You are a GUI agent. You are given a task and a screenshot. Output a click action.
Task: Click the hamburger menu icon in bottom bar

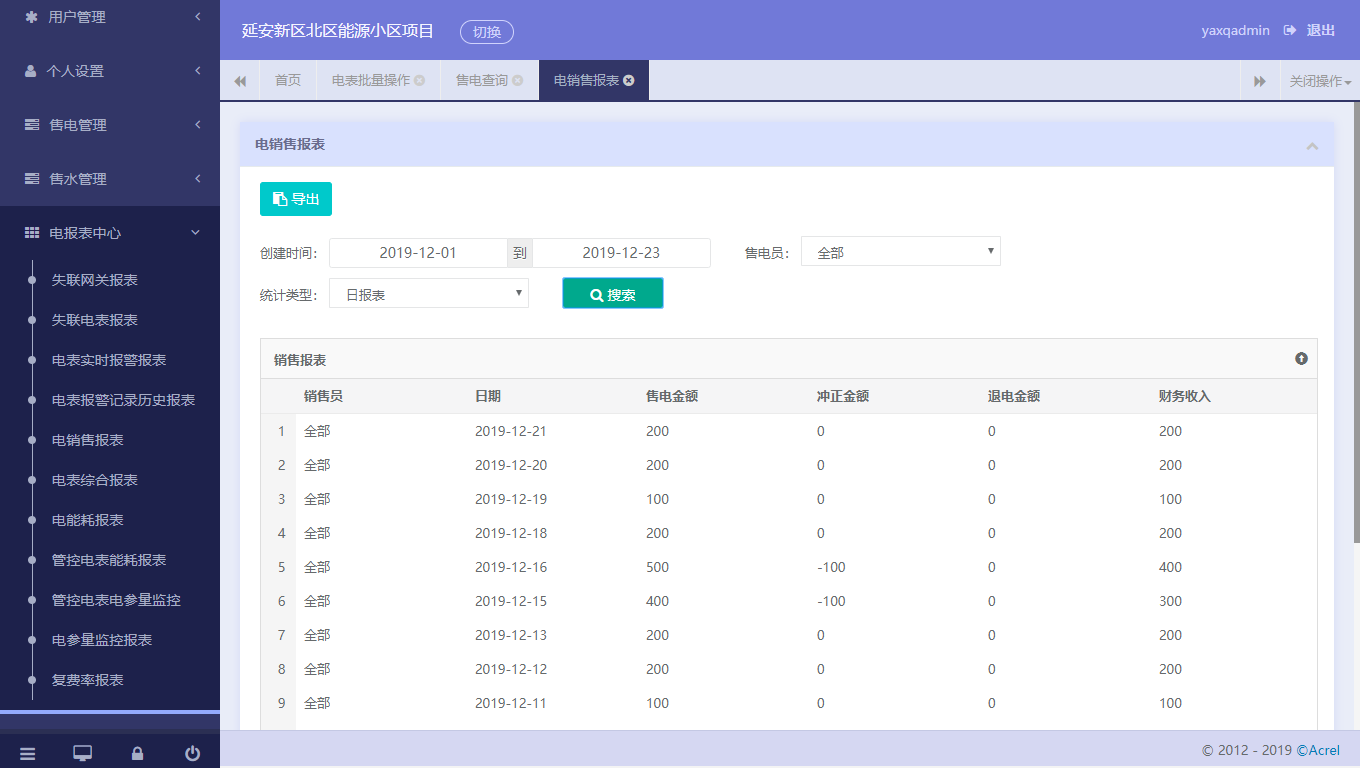tap(27, 754)
